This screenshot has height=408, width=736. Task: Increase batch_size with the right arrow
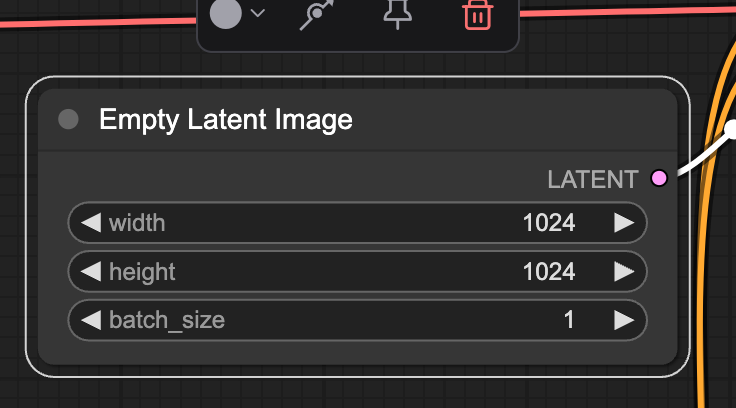[x=624, y=320]
